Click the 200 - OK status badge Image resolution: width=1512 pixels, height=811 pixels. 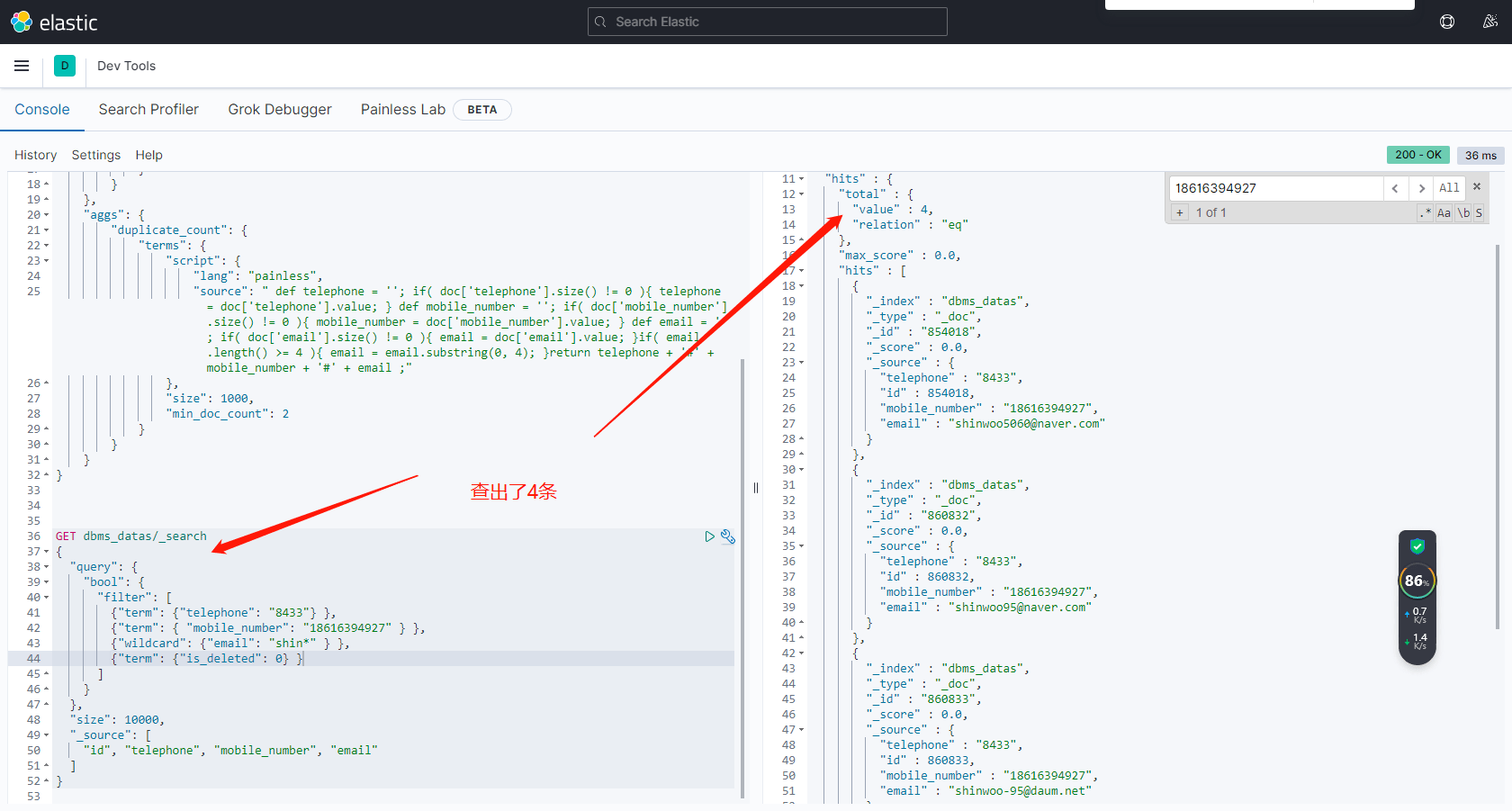1418,155
